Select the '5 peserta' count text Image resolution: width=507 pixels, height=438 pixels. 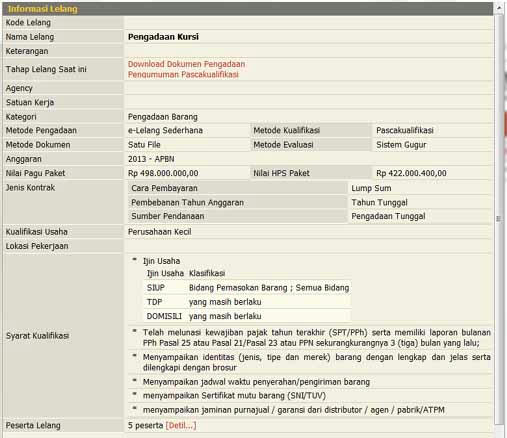point(145,426)
